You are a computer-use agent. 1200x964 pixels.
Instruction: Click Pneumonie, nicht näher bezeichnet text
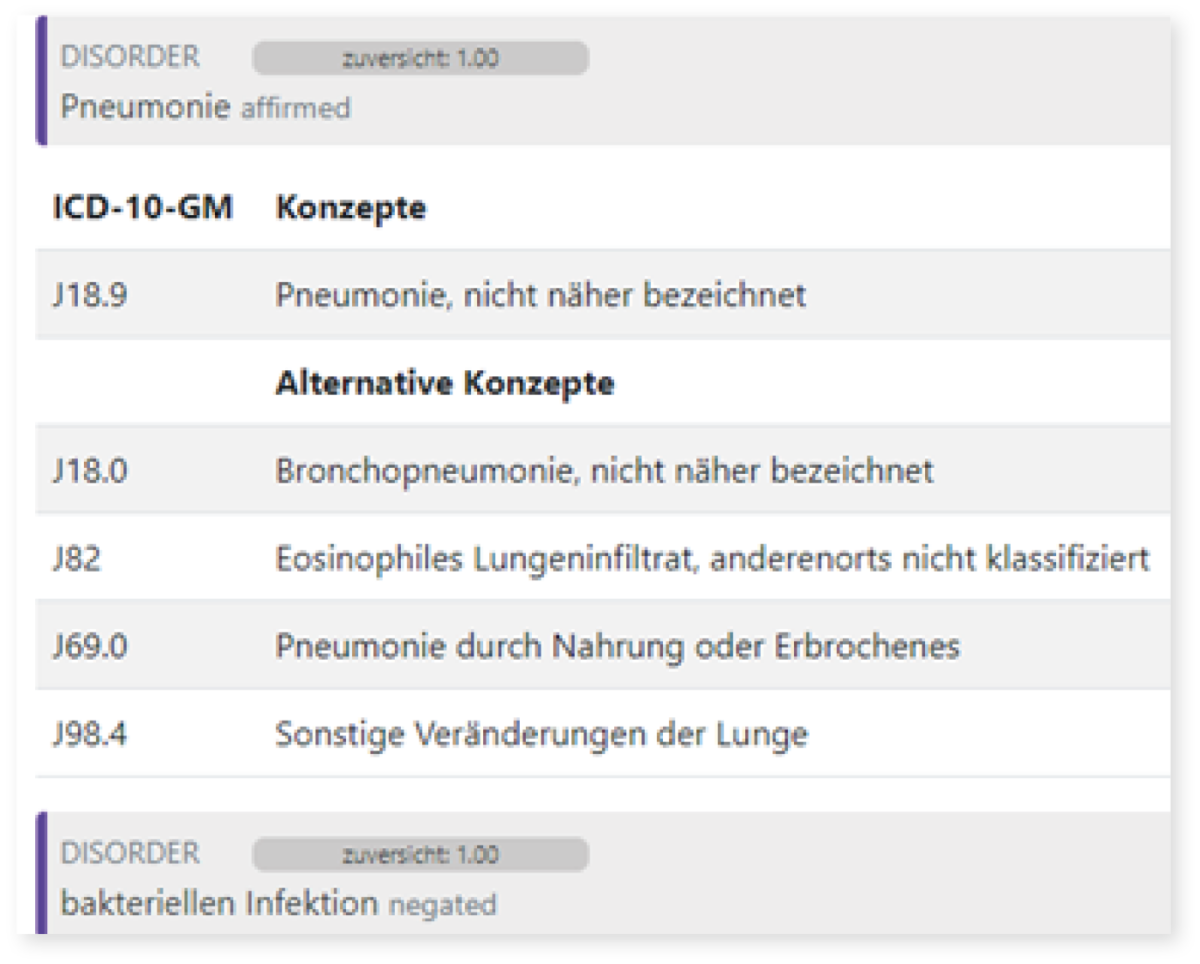click(x=540, y=295)
